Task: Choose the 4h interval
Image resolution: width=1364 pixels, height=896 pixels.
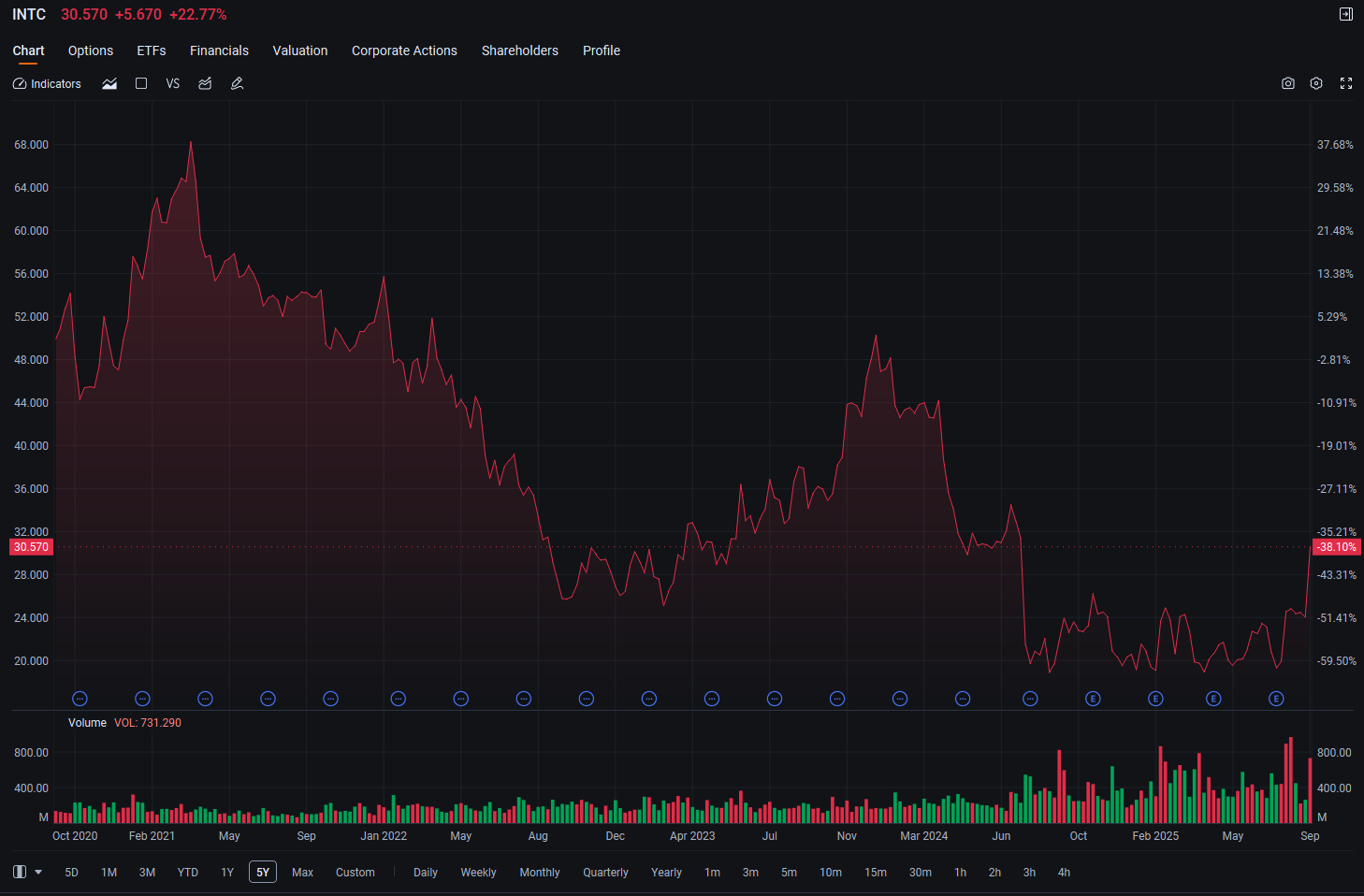Action: pos(1065,873)
